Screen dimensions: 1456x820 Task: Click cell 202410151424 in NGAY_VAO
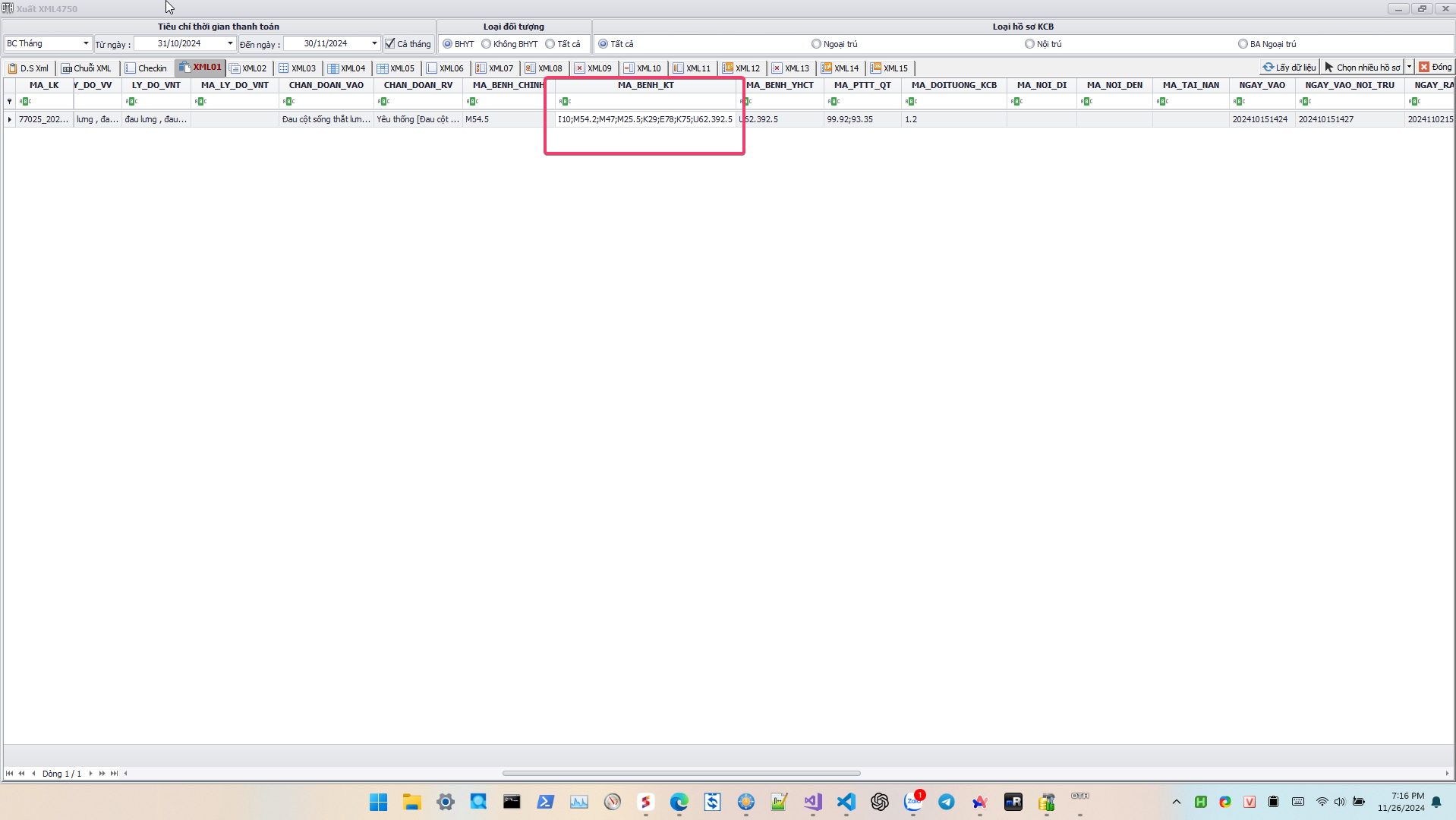click(x=1262, y=119)
